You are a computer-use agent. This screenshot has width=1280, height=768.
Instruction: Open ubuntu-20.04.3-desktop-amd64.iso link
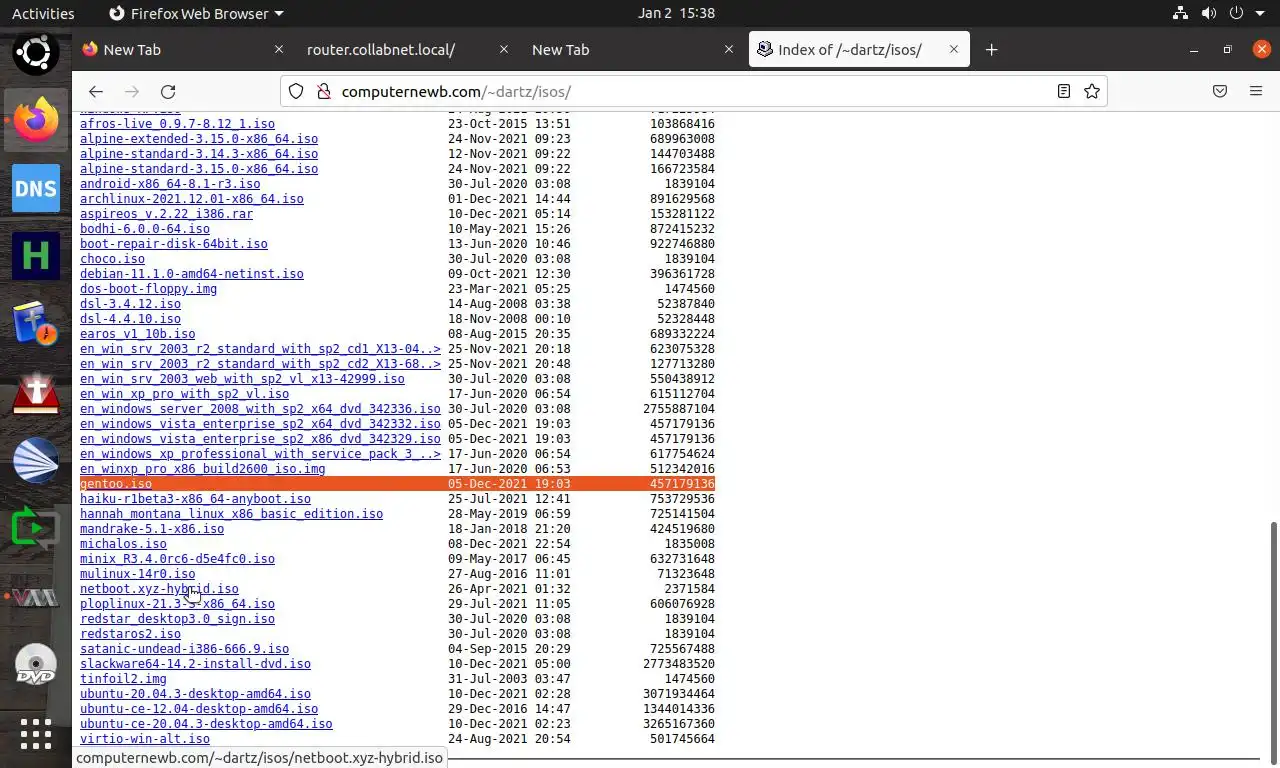pos(195,694)
